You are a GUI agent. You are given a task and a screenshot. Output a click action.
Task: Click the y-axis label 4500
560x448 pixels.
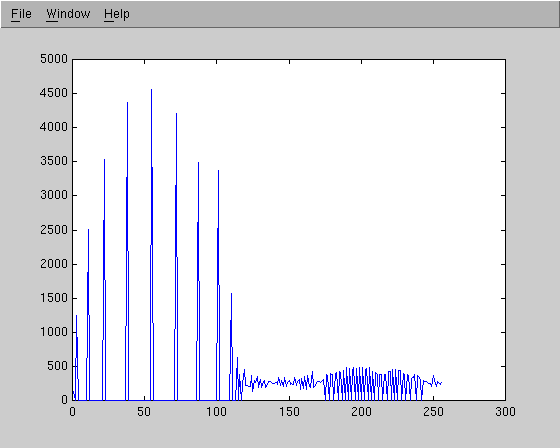click(54, 93)
